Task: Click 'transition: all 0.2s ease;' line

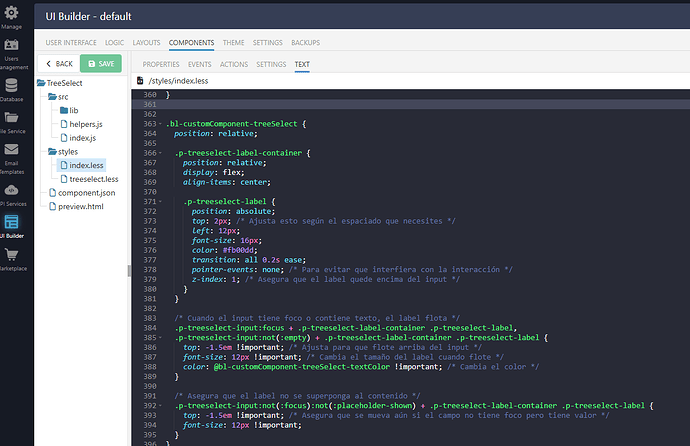Action: pos(249,260)
